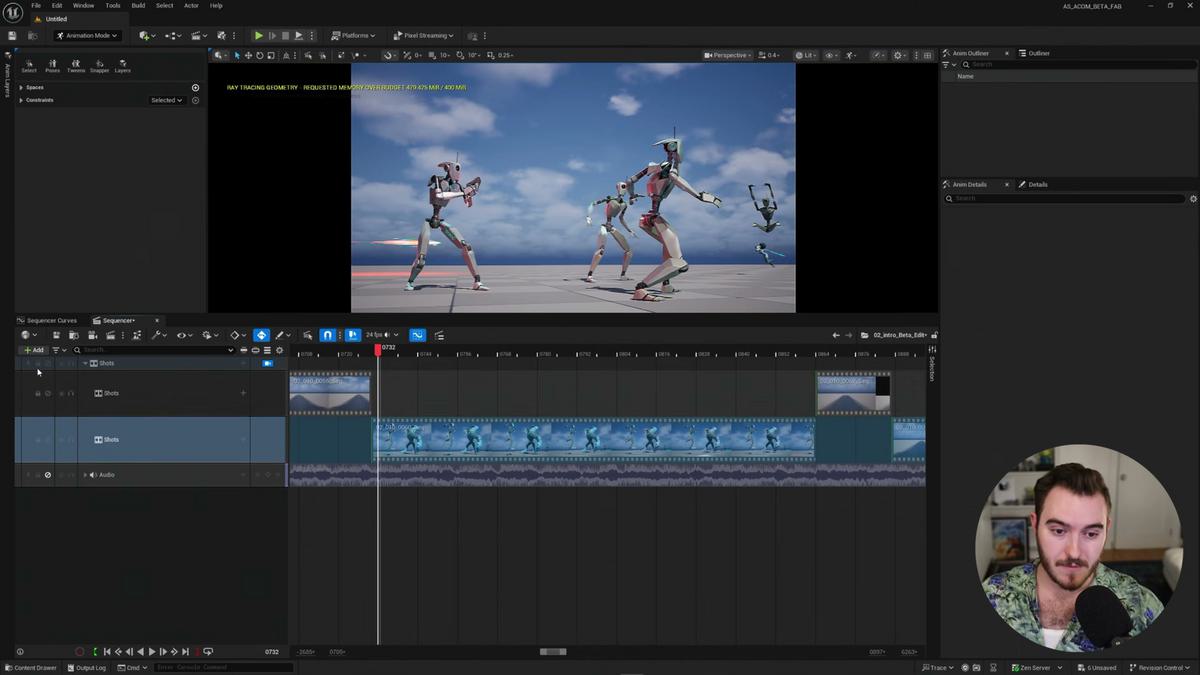Toggle the lock on the Shots track

[38, 392]
